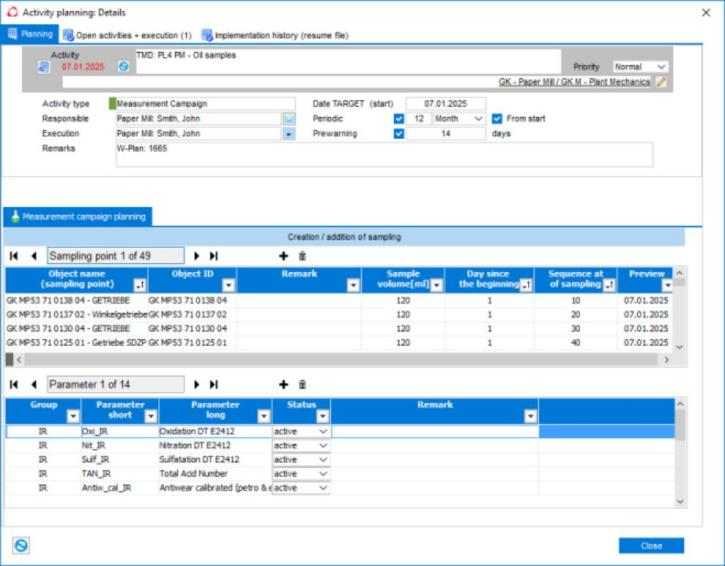The height and width of the screenshot is (566, 725).
Task: Open GK - Paper Mill / GK M - Plant Mechanics link
Action: click(574, 82)
